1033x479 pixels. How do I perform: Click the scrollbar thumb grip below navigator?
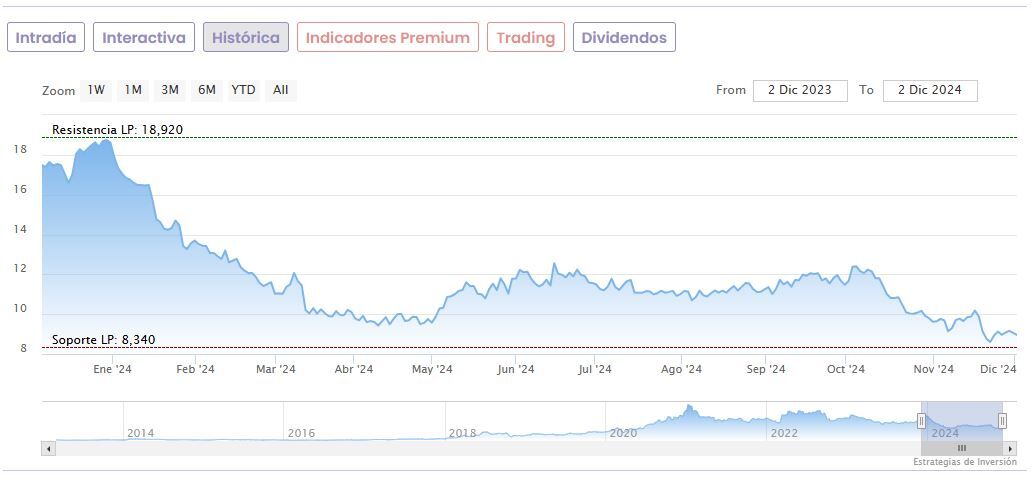pos(962,448)
